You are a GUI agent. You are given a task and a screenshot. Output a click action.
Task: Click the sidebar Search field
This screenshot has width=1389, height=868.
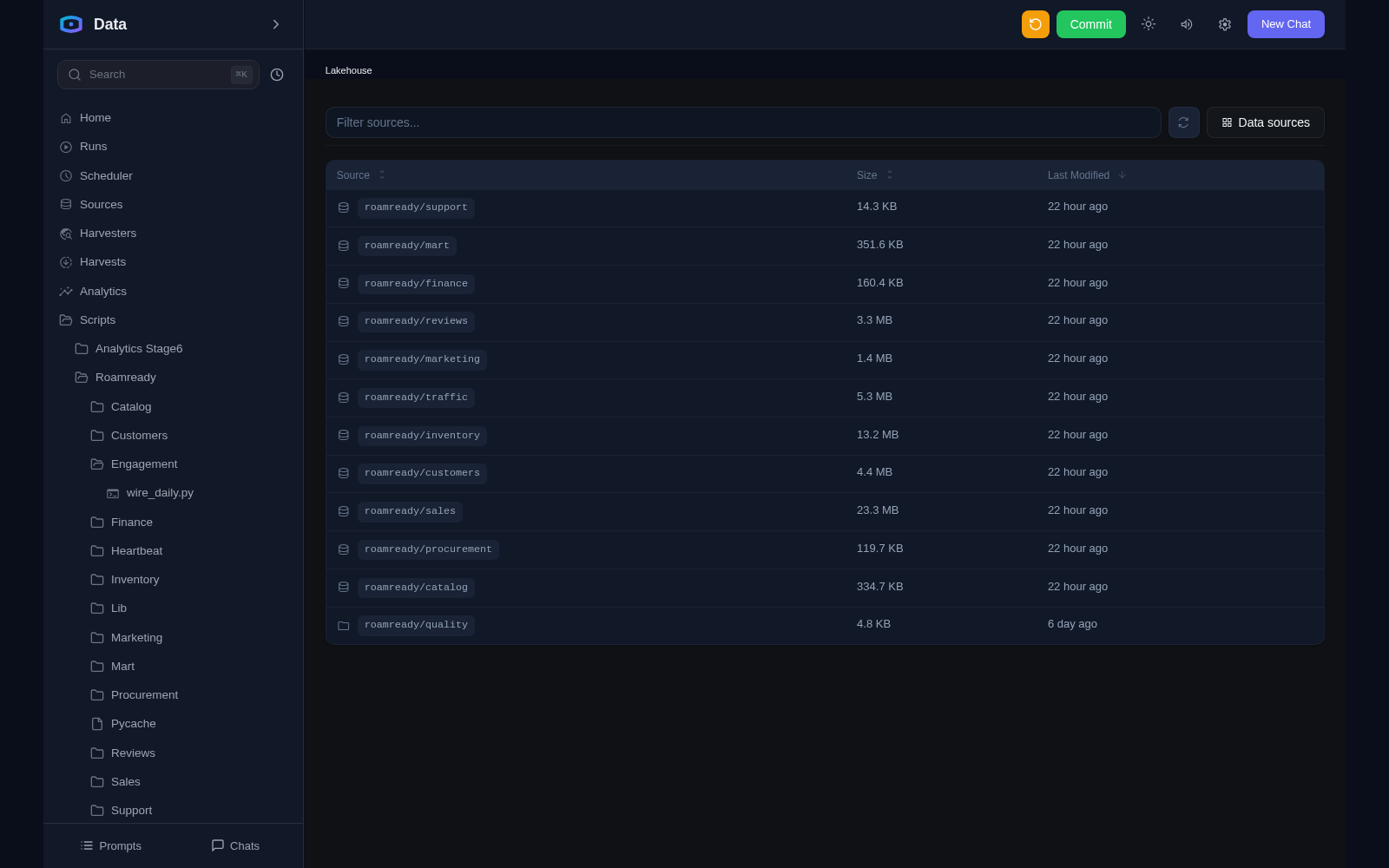click(x=158, y=75)
